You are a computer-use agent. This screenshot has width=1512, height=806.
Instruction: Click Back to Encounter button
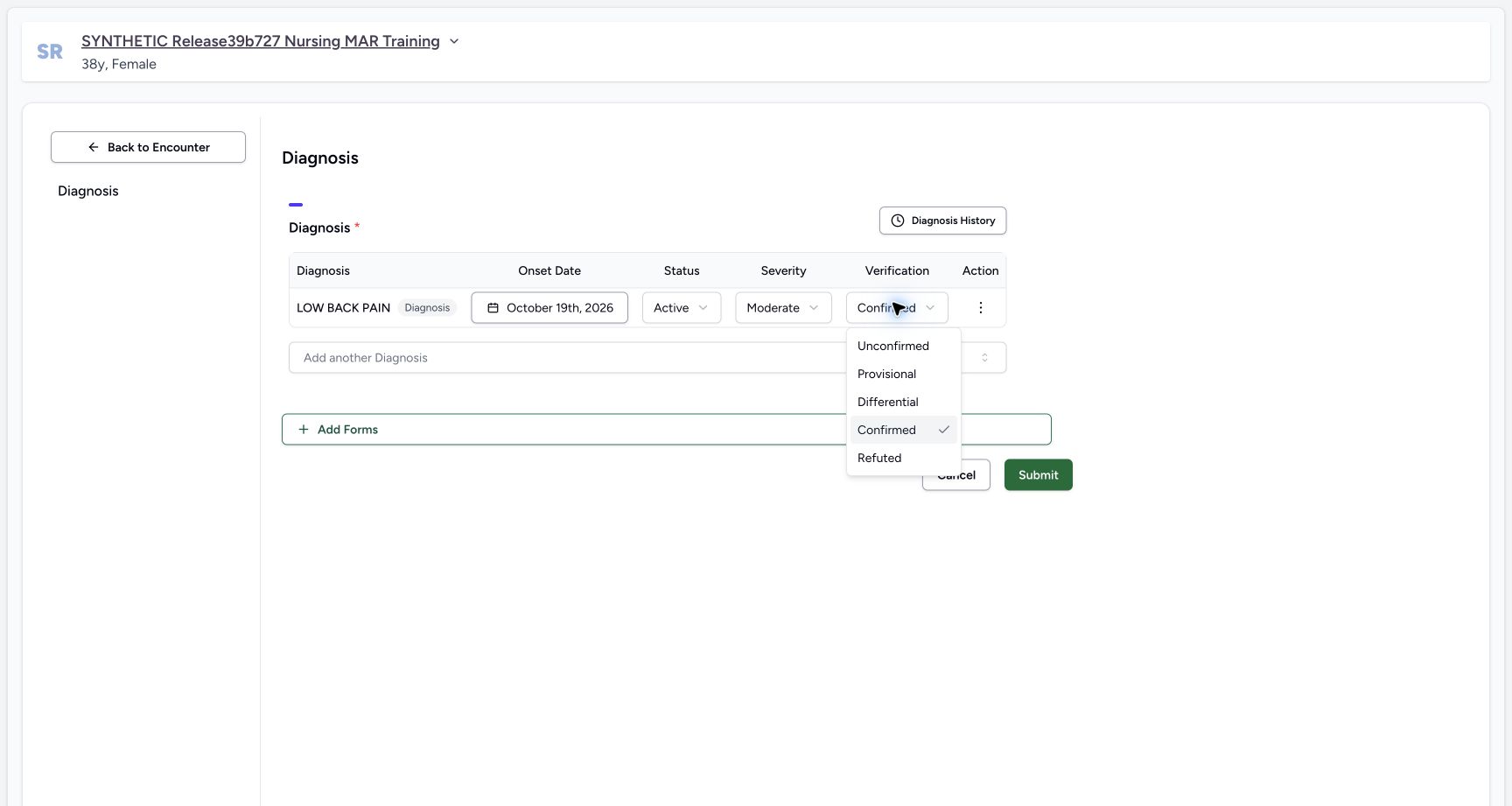(x=148, y=147)
